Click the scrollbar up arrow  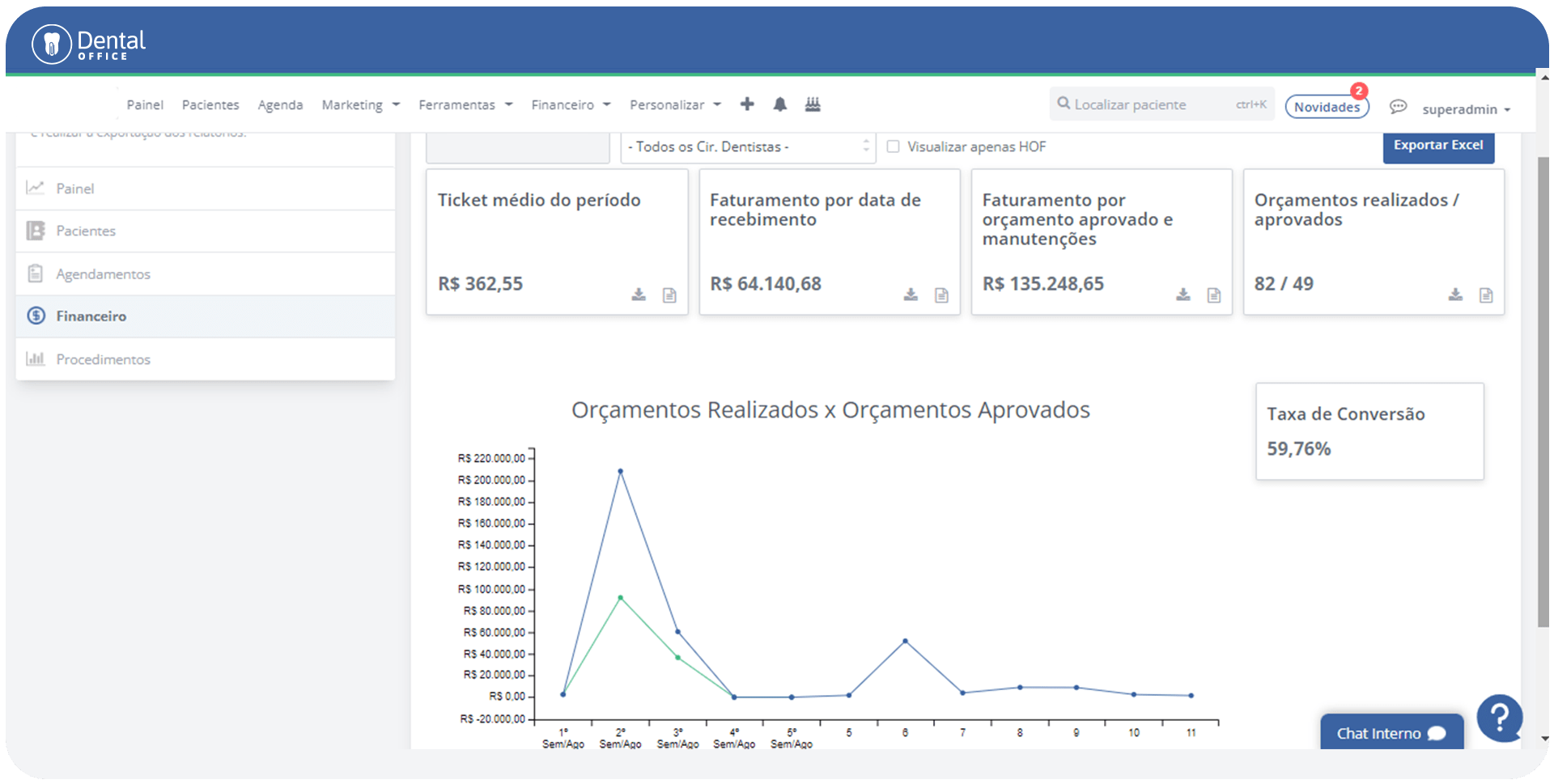1544,78
